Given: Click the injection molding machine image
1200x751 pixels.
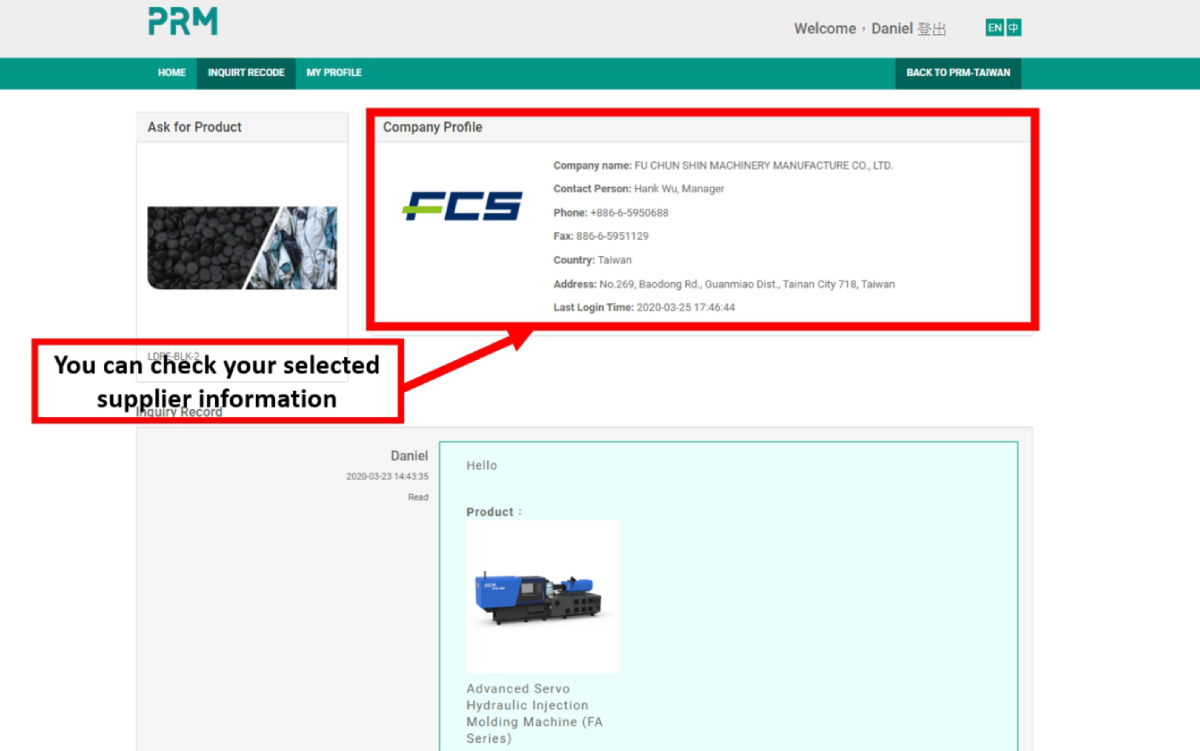Looking at the screenshot, I should tap(543, 597).
